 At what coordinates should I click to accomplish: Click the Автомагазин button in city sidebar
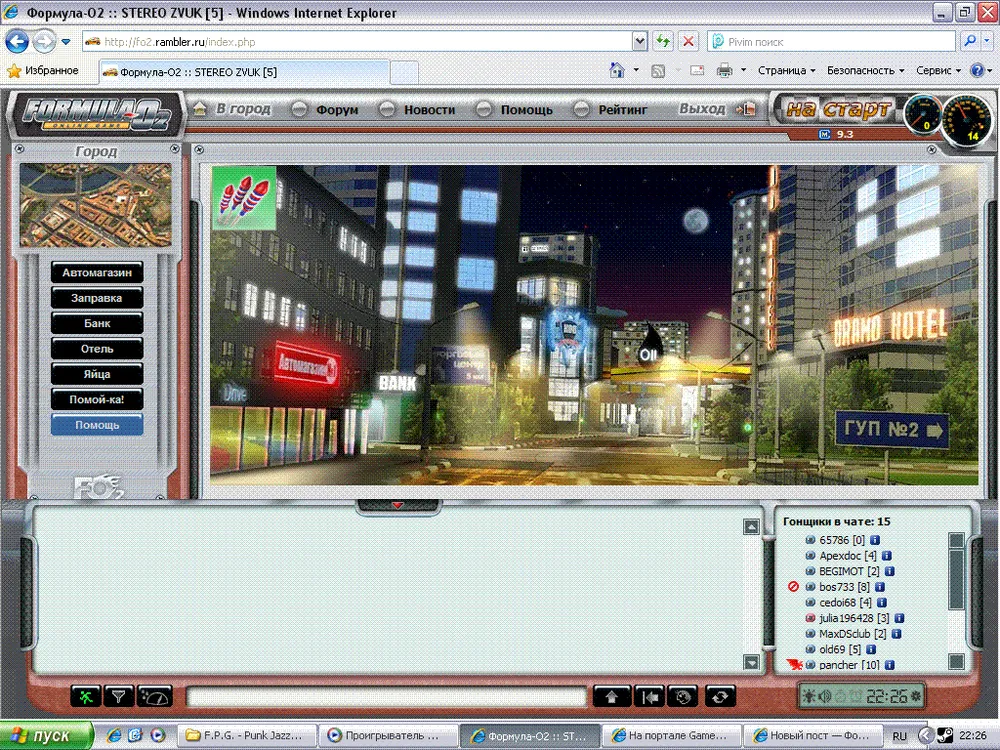(97, 273)
